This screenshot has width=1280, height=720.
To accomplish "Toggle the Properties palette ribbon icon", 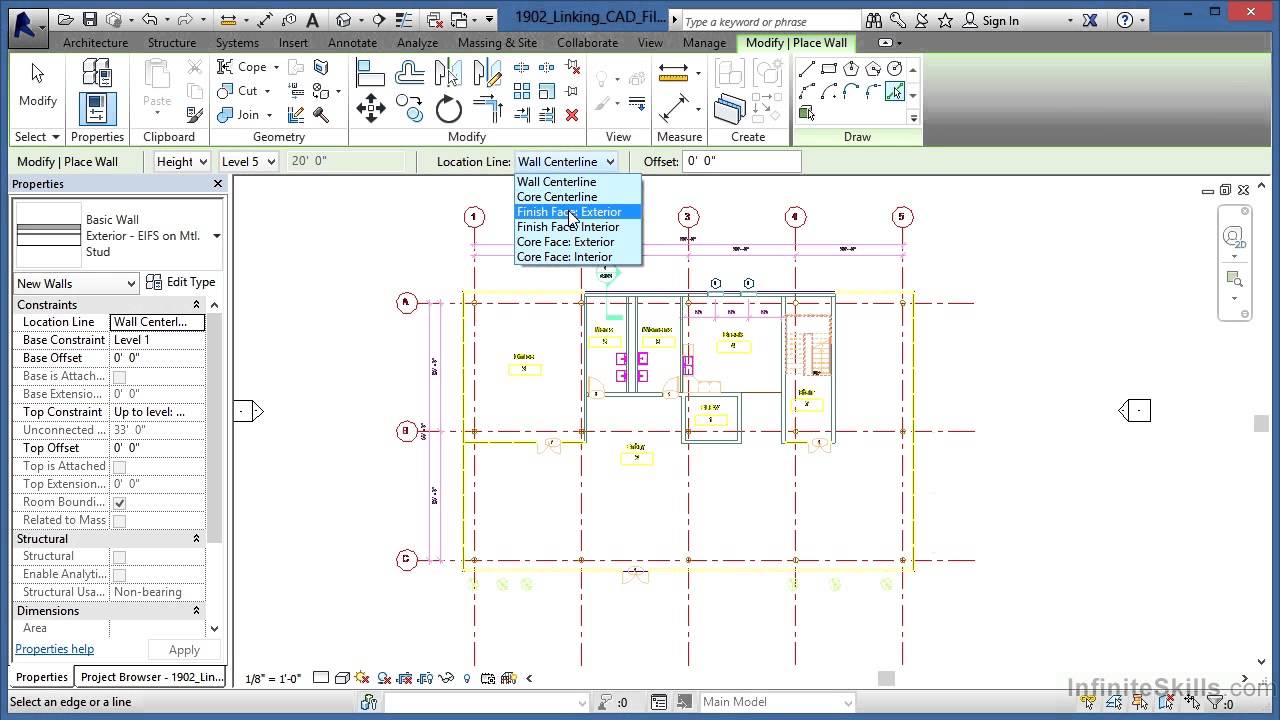I will pos(97,108).
